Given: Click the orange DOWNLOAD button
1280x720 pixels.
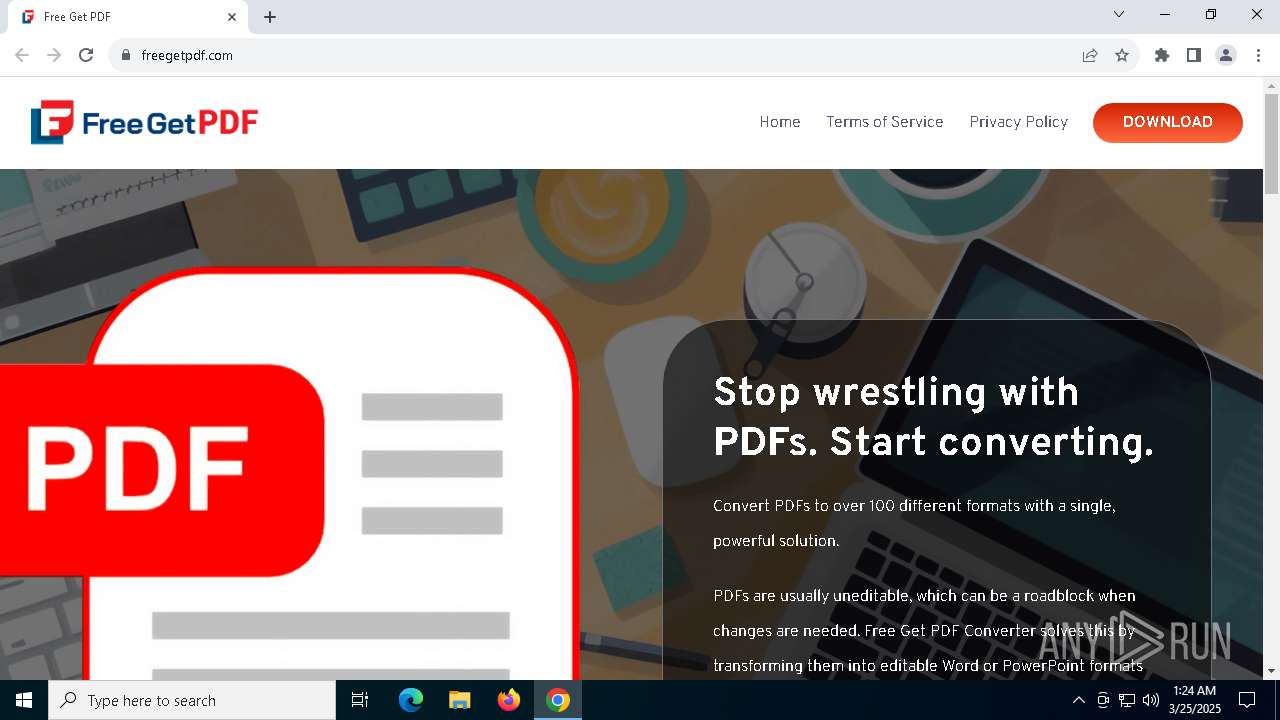Looking at the screenshot, I should [1168, 122].
